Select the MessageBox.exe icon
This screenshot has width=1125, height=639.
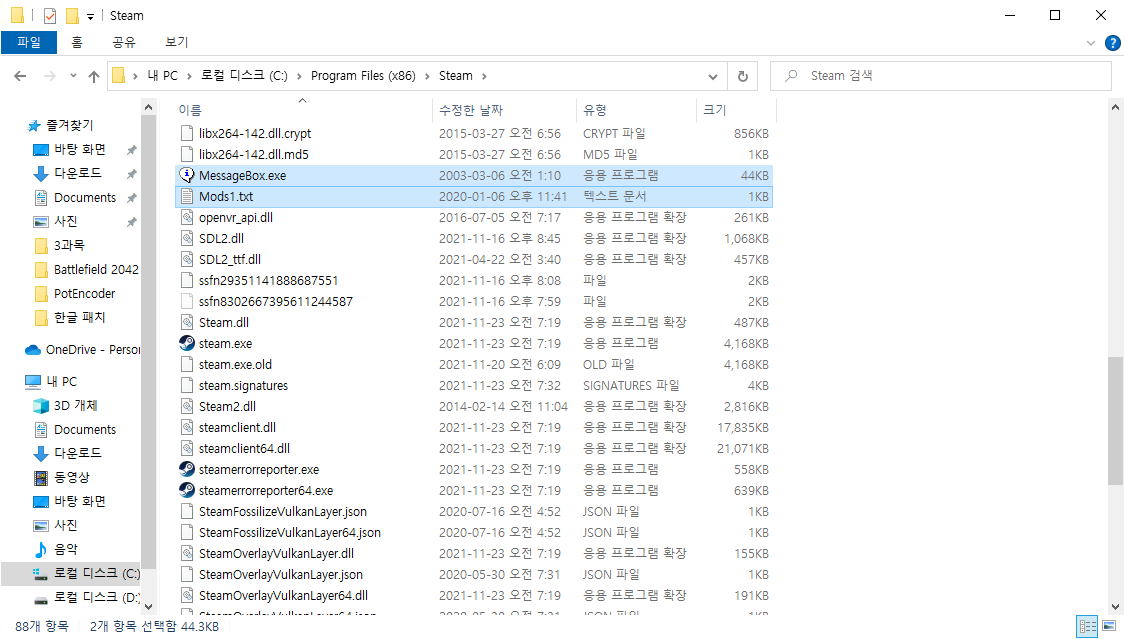187,175
